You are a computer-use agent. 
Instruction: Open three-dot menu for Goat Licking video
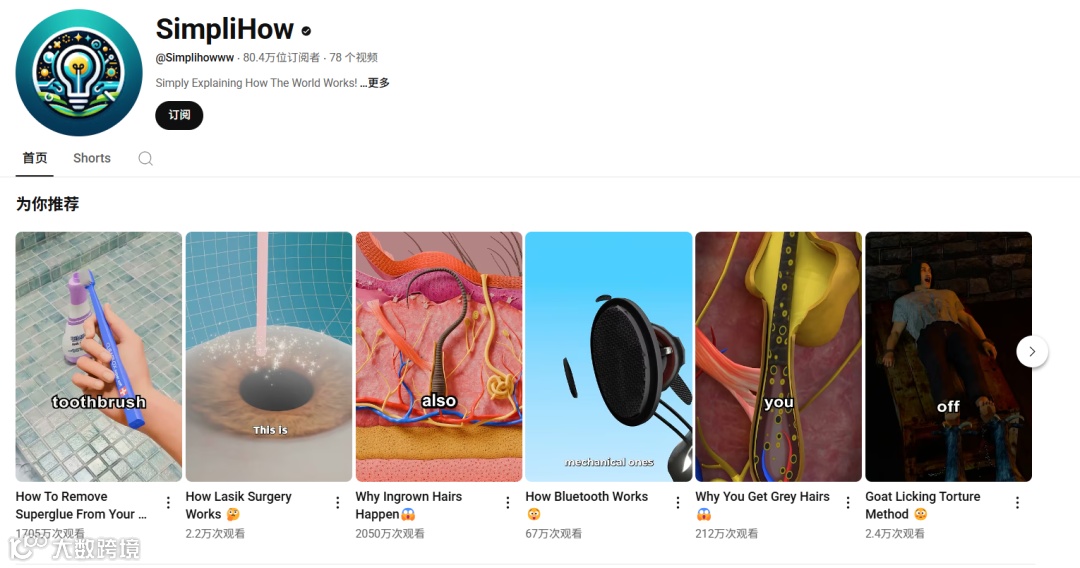point(1017,503)
